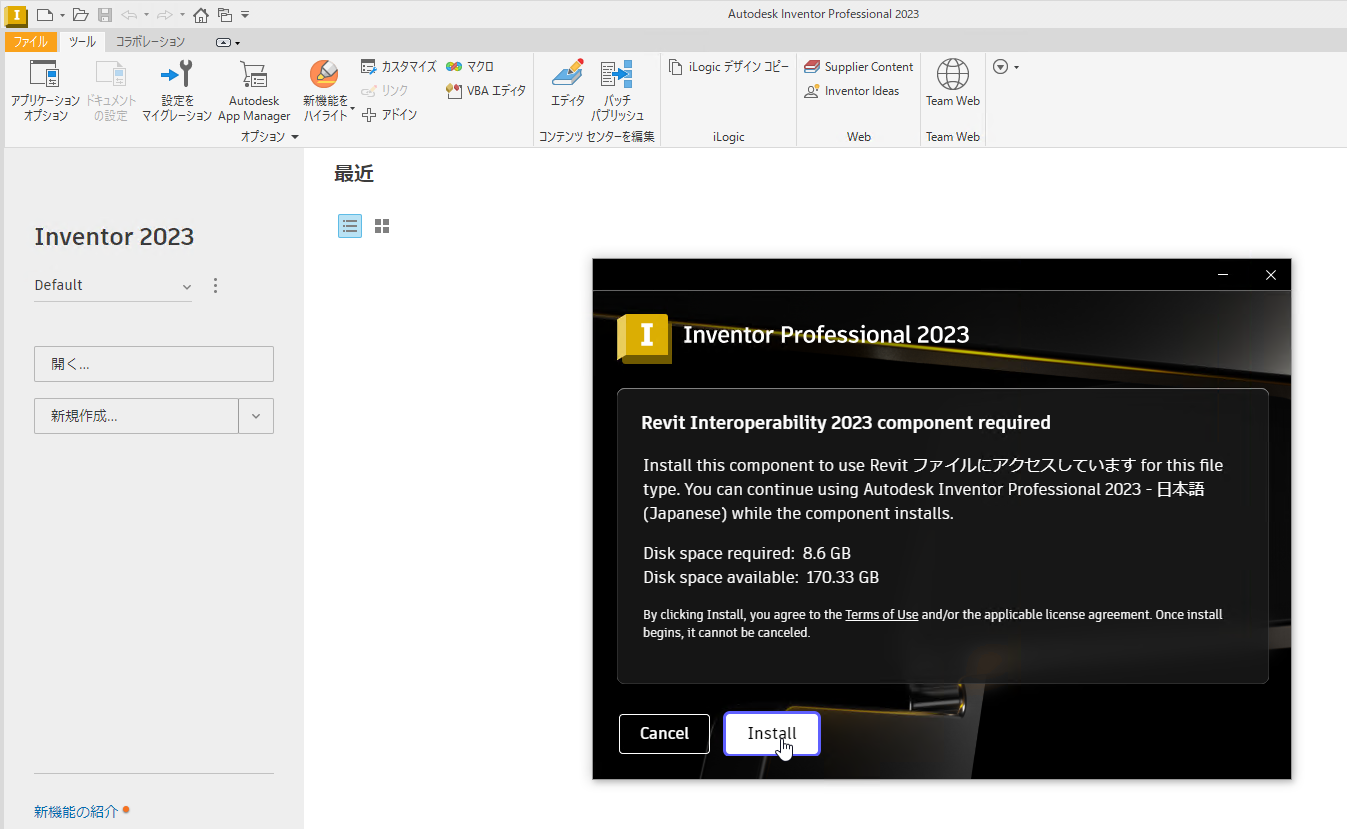Click the open folder quick access icon

(81, 15)
